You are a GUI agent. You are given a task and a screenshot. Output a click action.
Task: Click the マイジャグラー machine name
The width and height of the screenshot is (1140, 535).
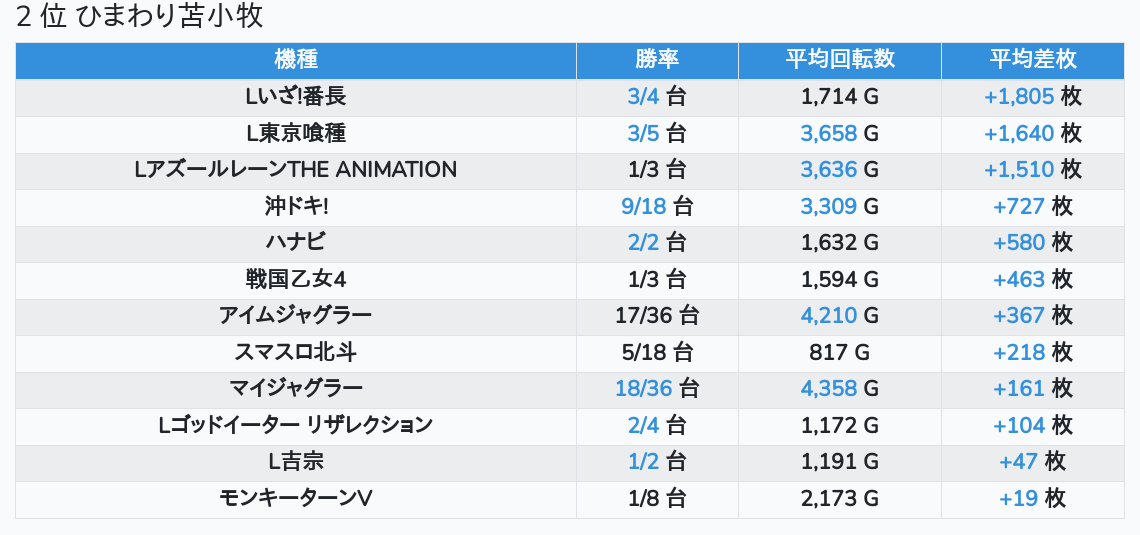pos(295,388)
